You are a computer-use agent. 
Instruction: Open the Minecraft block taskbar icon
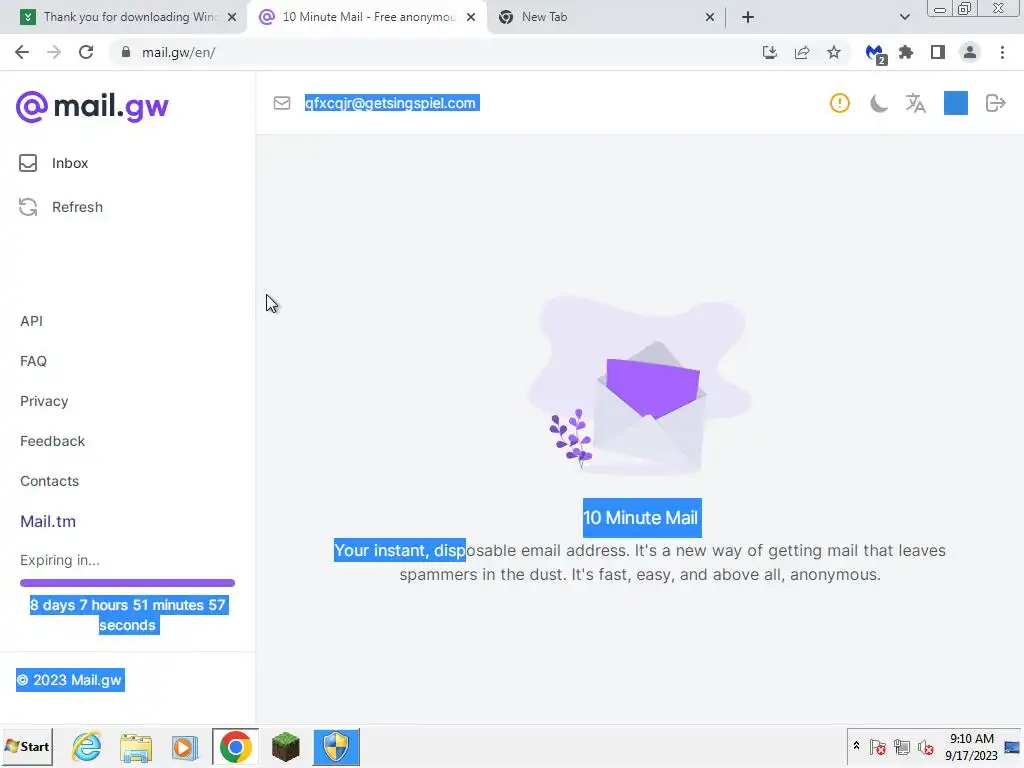coord(285,747)
